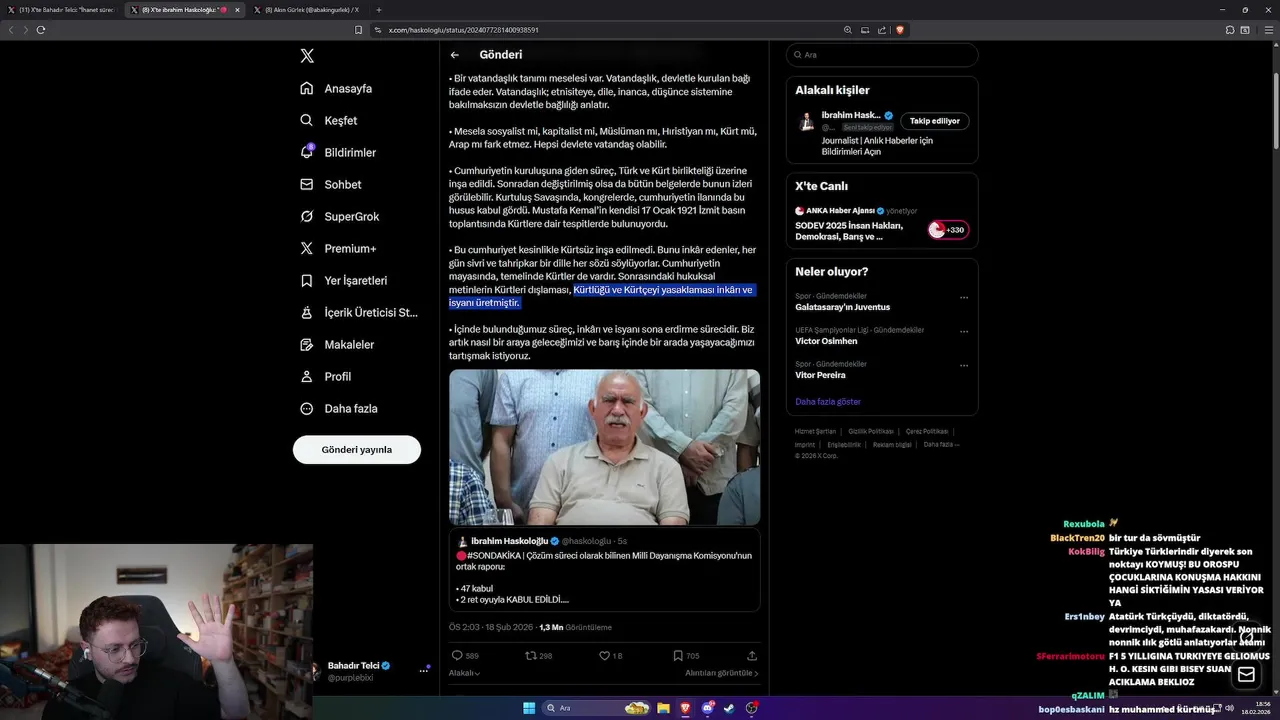Open Hizmet Şartları footer link
1280x720 pixels.
coord(815,431)
